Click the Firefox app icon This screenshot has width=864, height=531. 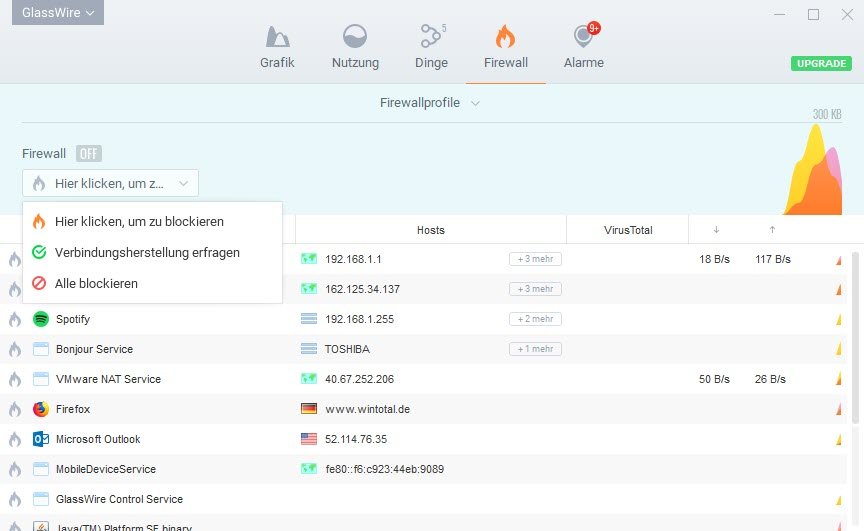(x=41, y=409)
